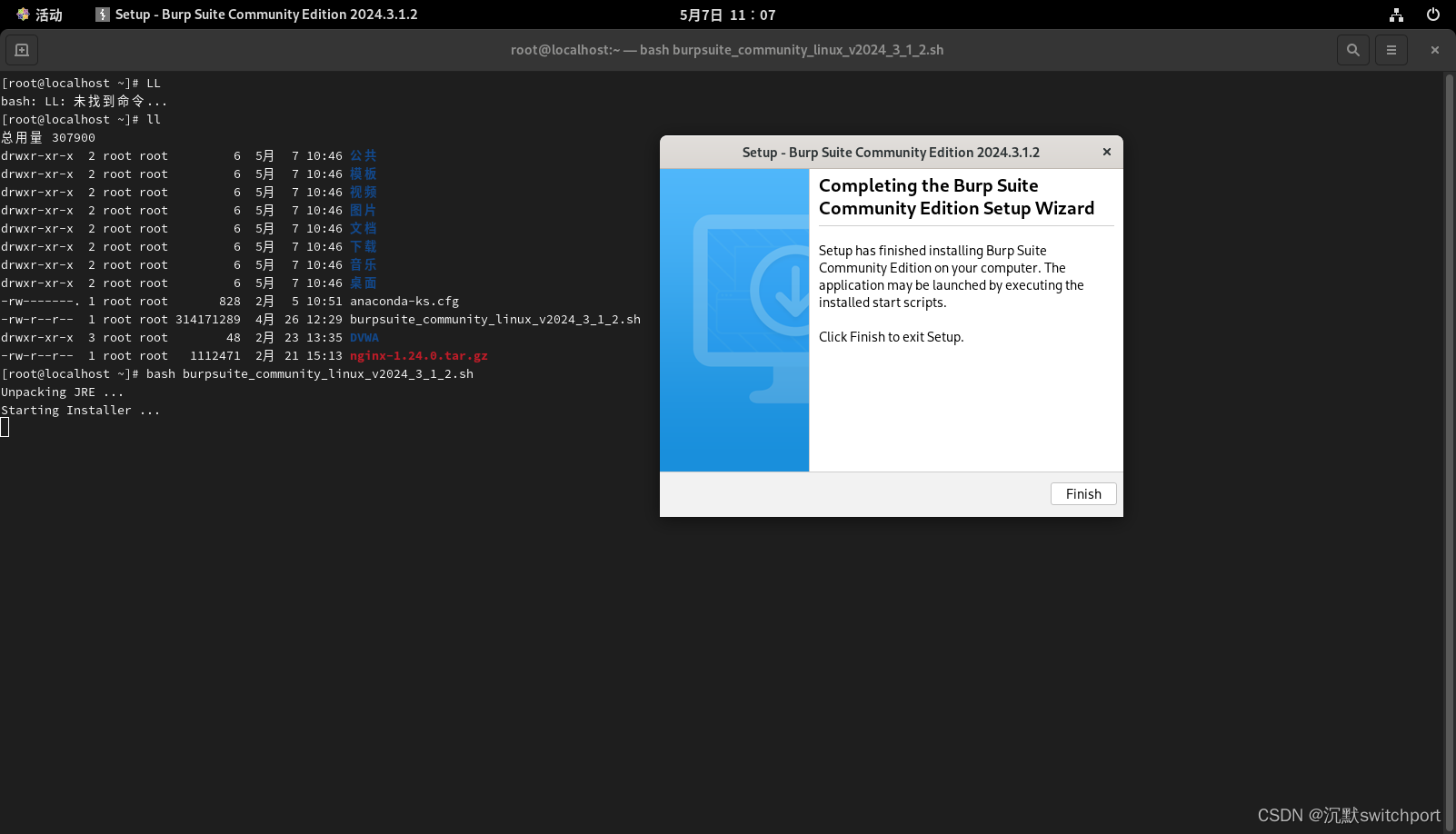Click the Setup - Burp Suite app entry in top bar
Viewport: 1456px width, 834px height.
[256, 15]
